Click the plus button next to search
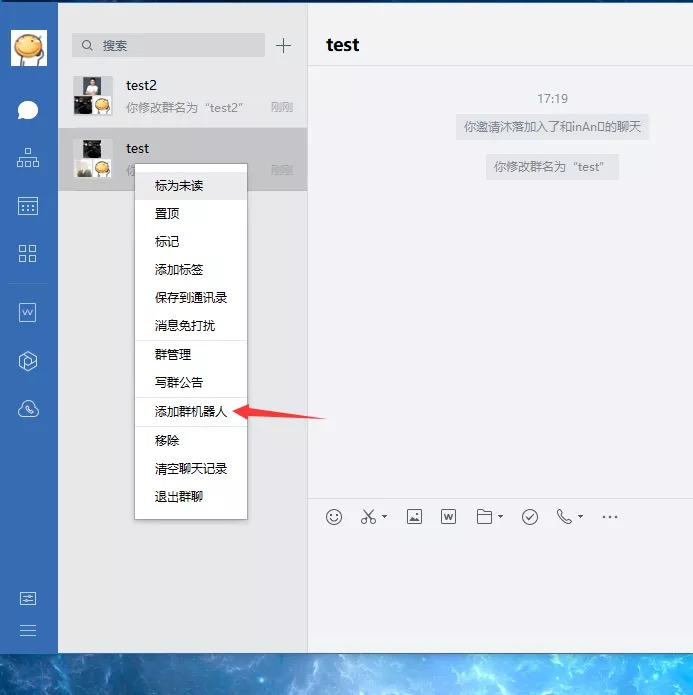Image resolution: width=693 pixels, height=695 pixels. (x=284, y=45)
